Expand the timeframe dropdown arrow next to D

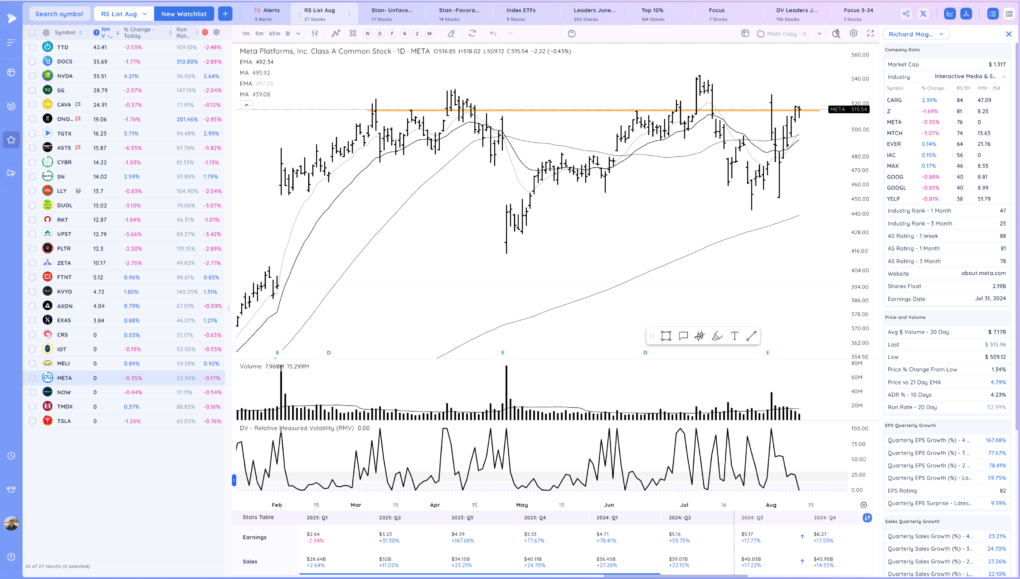300,33
